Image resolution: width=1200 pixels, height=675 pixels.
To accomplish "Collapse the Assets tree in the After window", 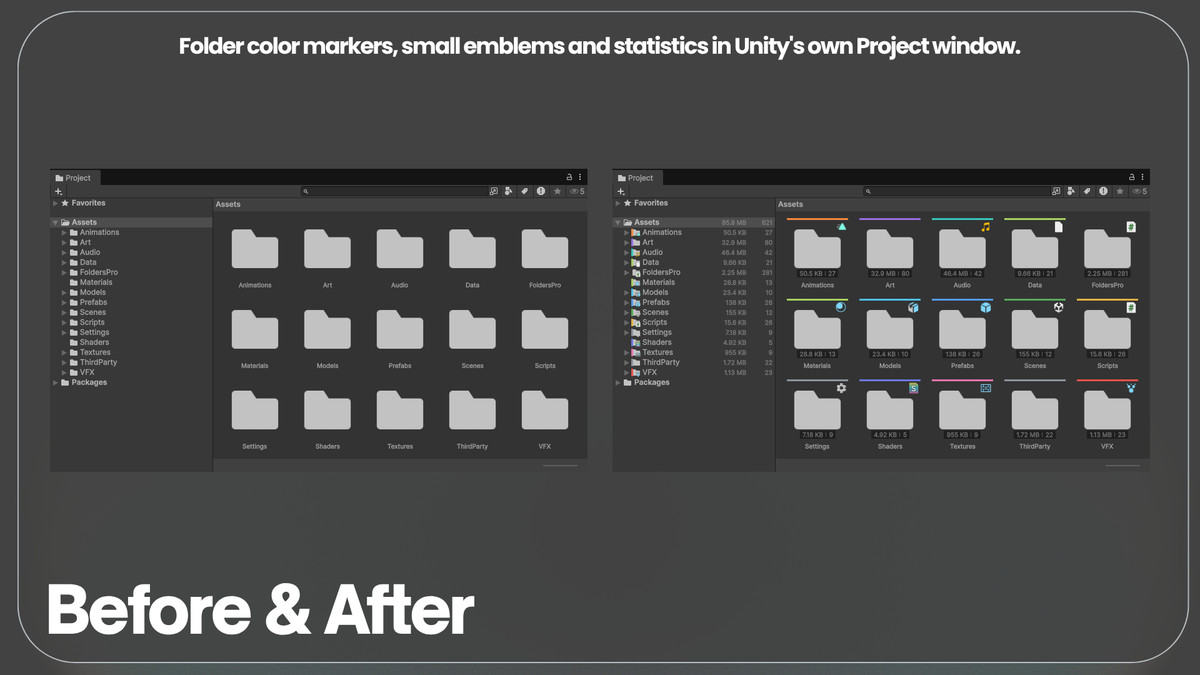I will coord(619,223).
